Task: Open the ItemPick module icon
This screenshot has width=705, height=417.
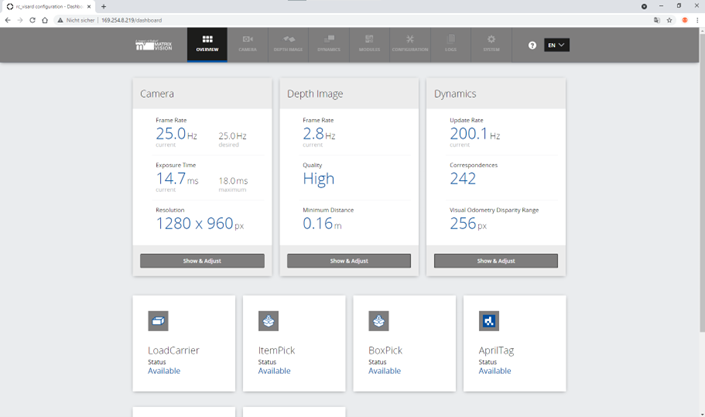Action: 268,321
